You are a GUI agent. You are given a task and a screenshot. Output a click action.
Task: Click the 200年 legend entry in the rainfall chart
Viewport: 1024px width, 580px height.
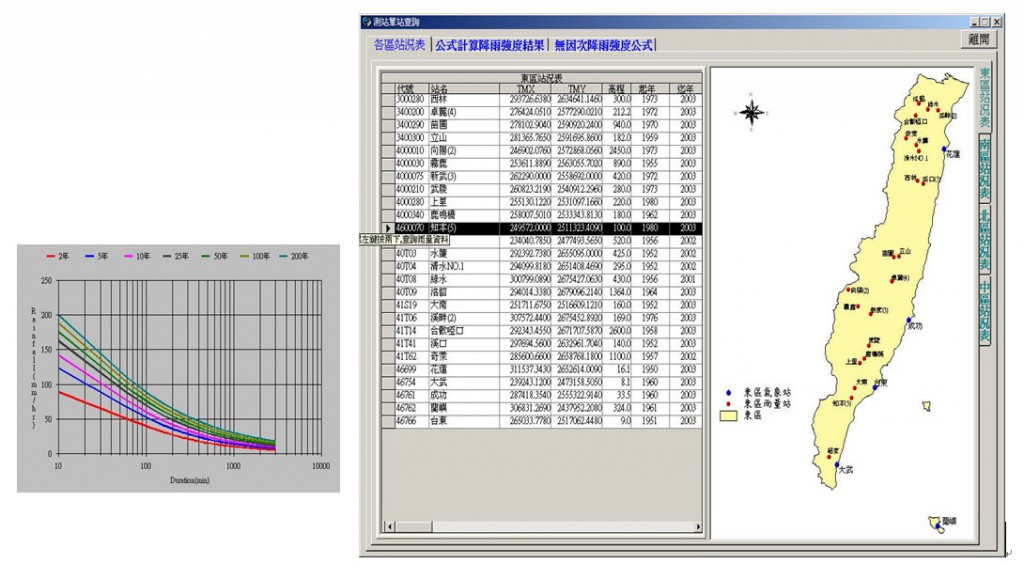point(294,257)
